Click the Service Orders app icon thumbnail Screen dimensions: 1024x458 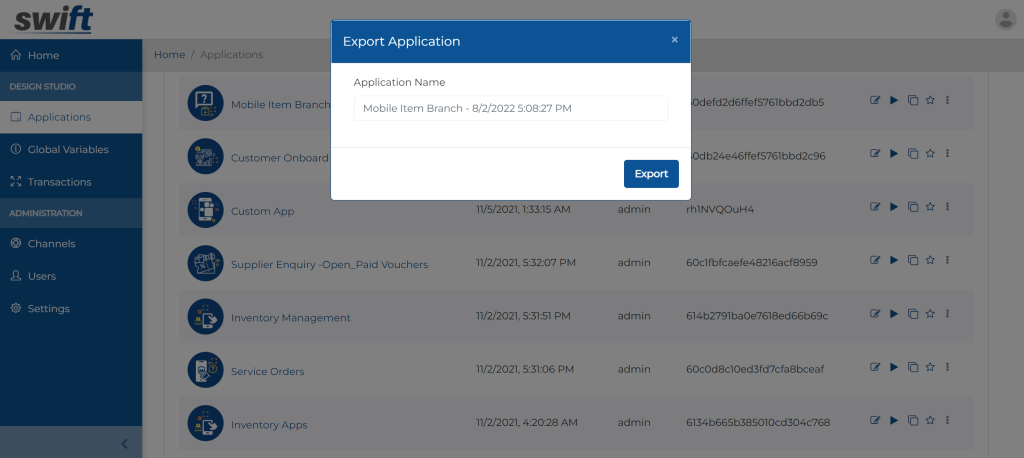[205, 370]
